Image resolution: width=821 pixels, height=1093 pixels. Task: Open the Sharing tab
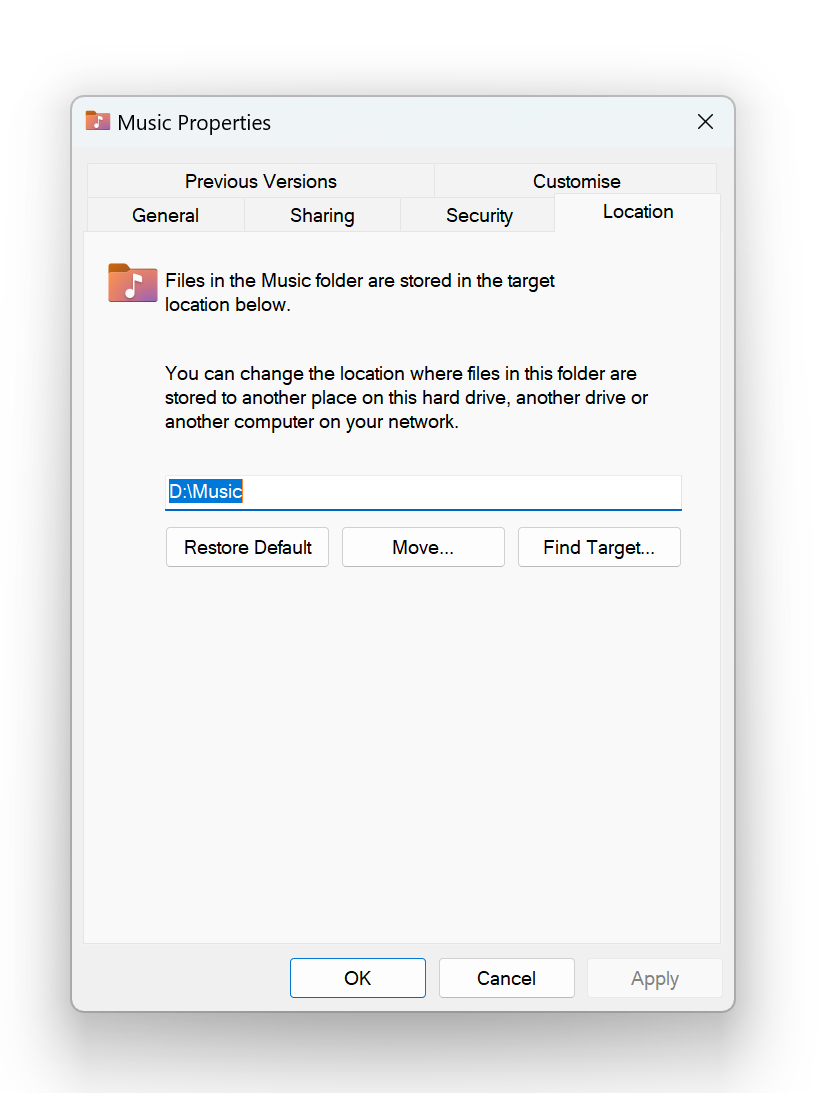coord(322,215)
